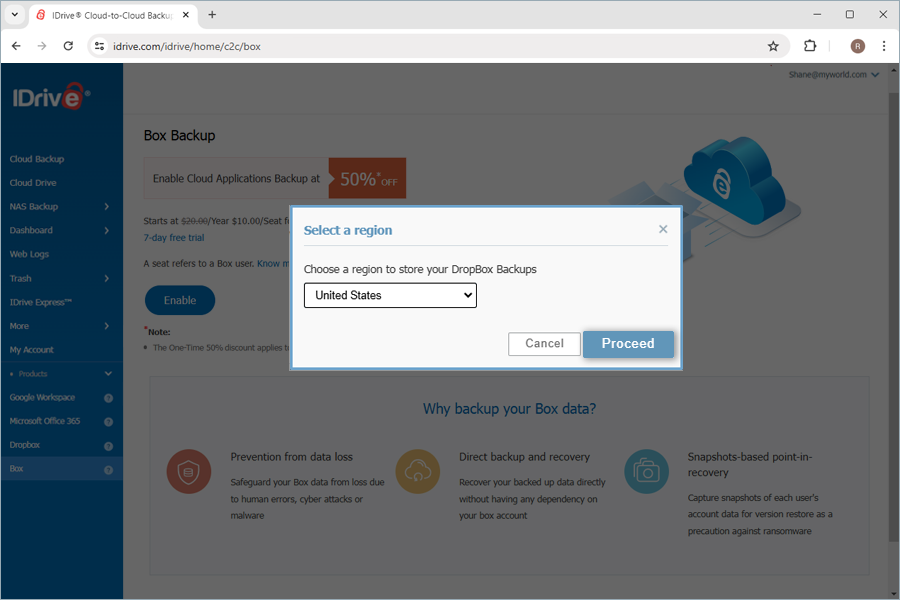Viewport: 900px width, 600px height.
Task: Select Google Workspace in sidebar
Action: click(x=42, y=397)
